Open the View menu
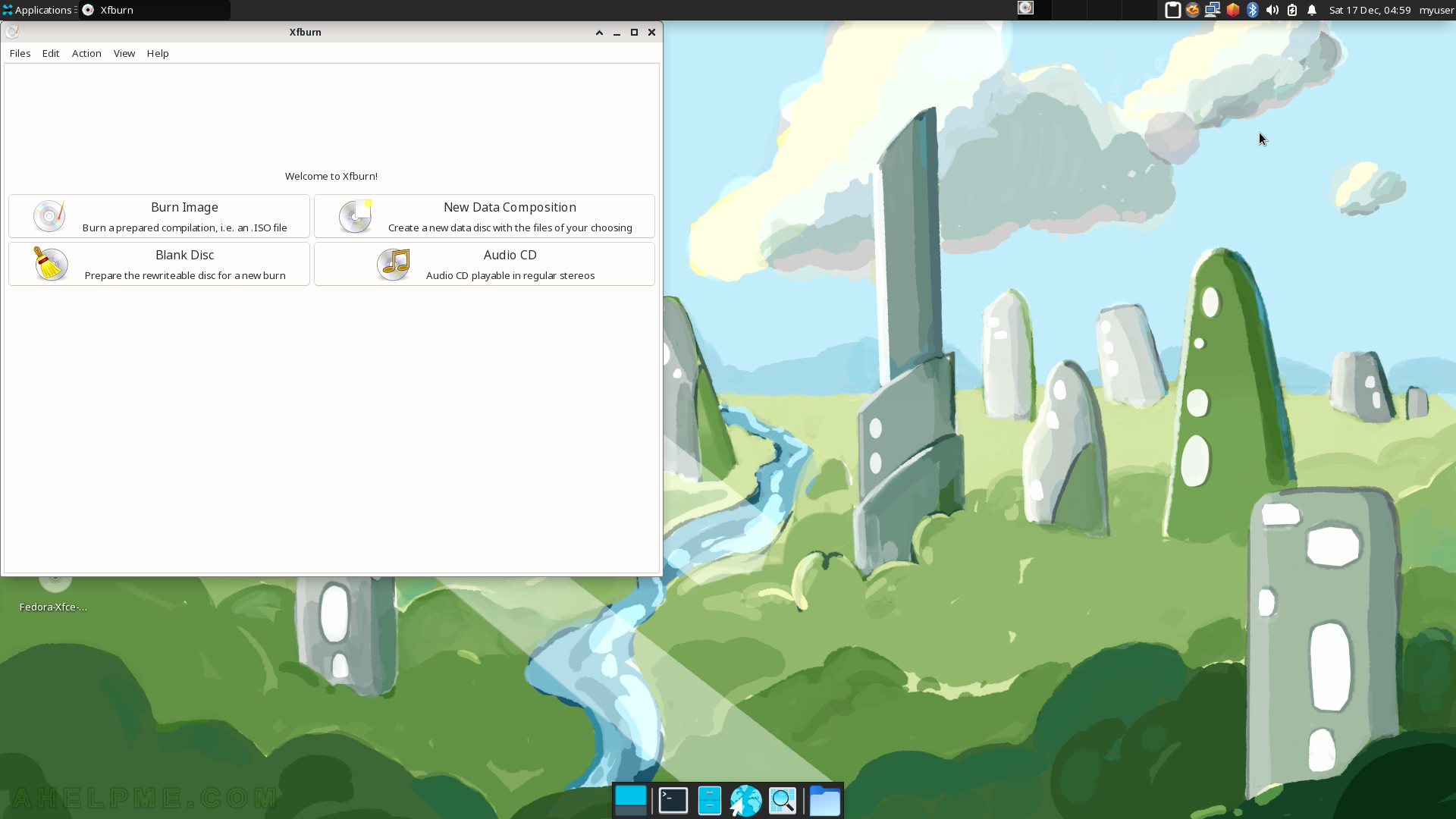The width and height of the screenshot is (1456, 819). 124,53
